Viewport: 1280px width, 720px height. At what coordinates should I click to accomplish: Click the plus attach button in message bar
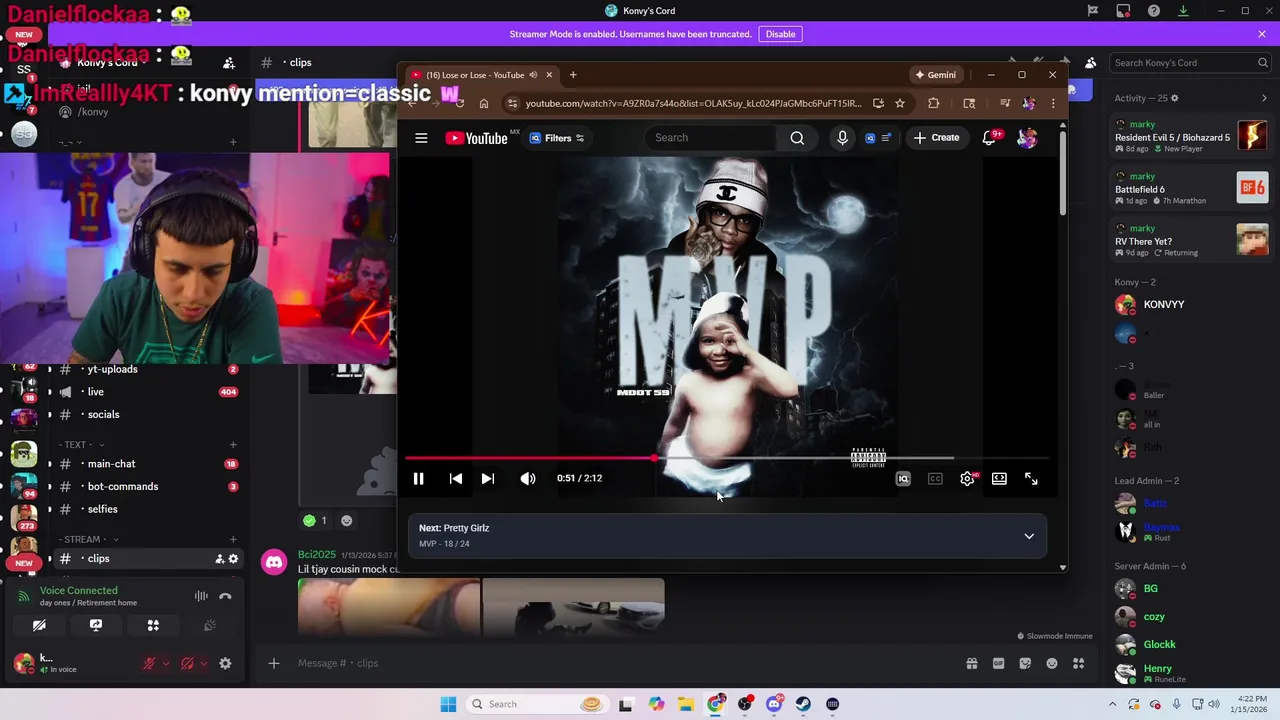click(273, 663)
